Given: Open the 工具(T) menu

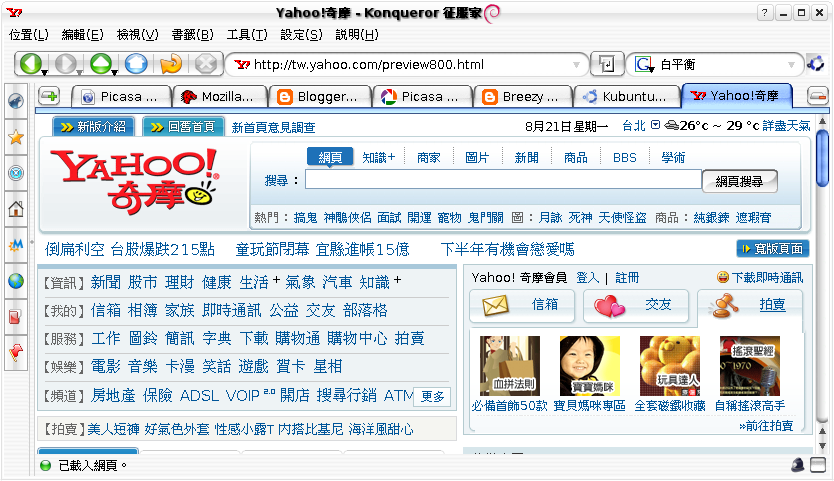Looking at the screenshot, I should click(247, 35).
